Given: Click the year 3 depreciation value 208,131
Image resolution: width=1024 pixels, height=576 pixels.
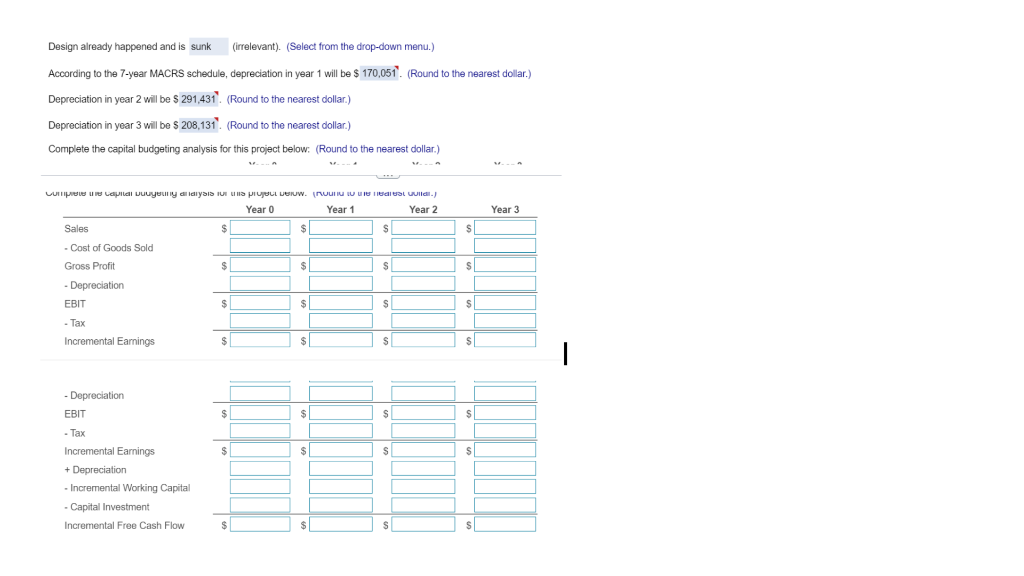Looking at the screenshot, I should (x=199, y=125).
